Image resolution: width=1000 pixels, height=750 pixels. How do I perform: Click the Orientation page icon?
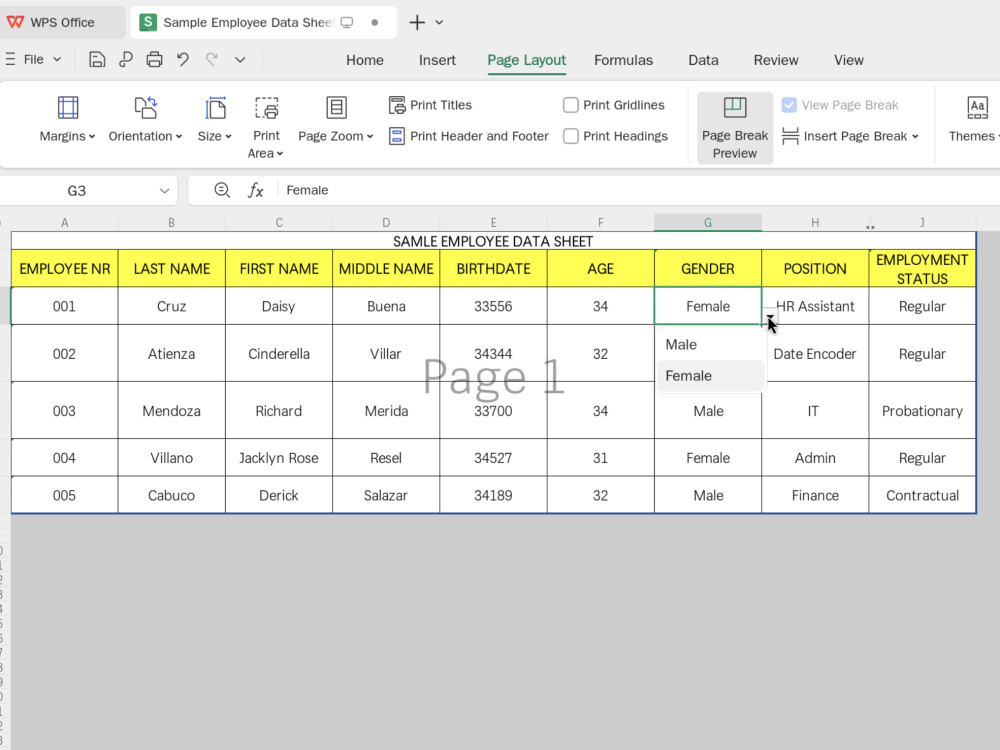[x=145, y=108]
